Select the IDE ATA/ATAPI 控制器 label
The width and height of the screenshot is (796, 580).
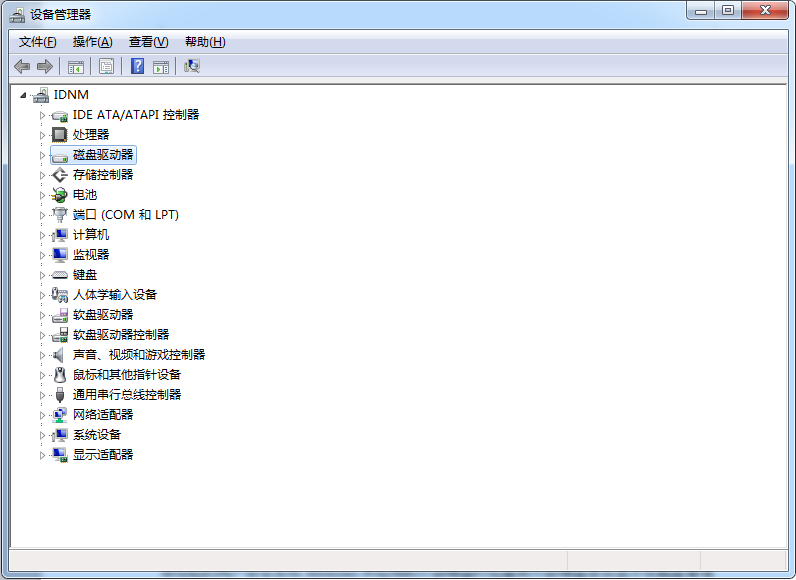136,115
